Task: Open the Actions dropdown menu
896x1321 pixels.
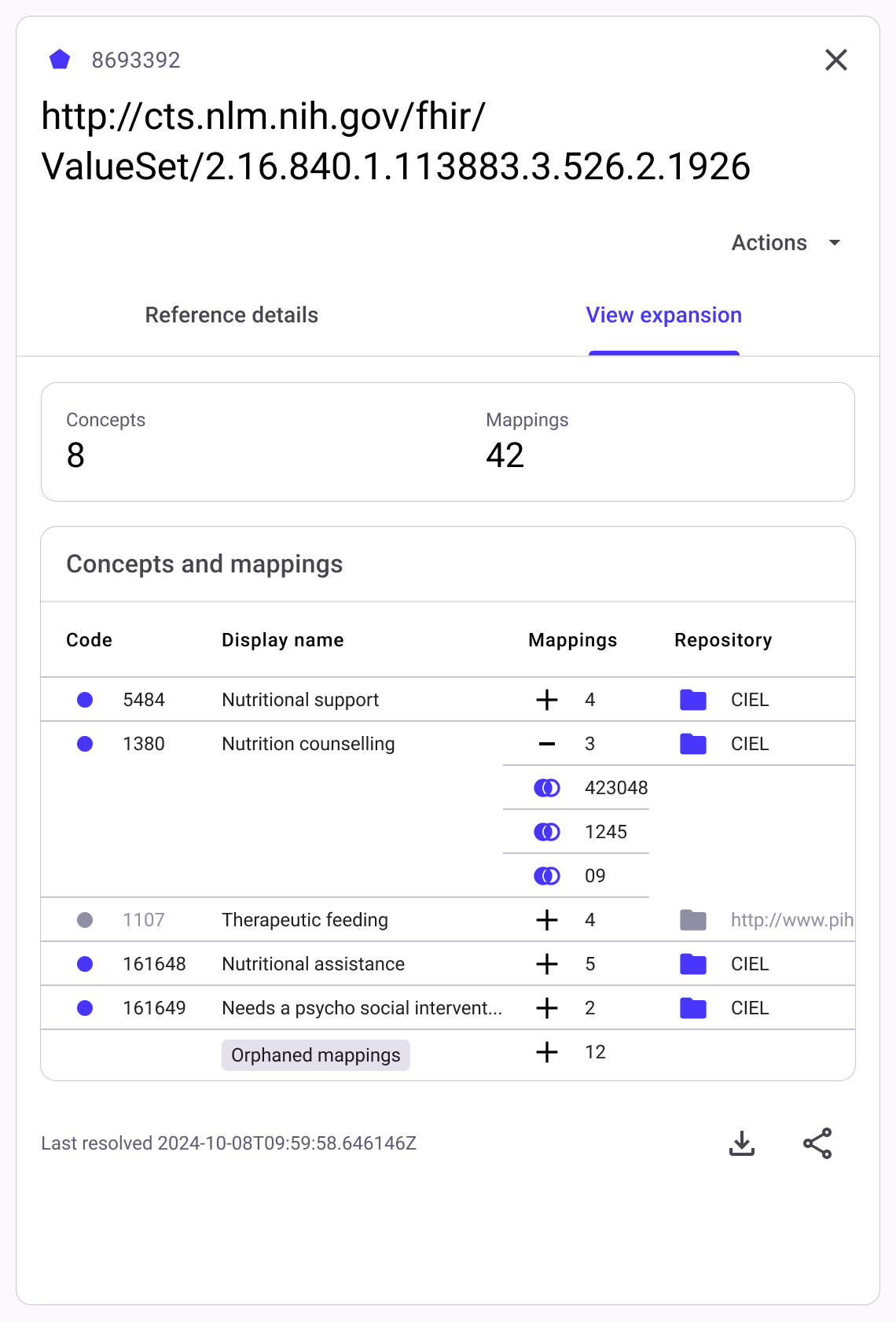Action: point(786,243)
